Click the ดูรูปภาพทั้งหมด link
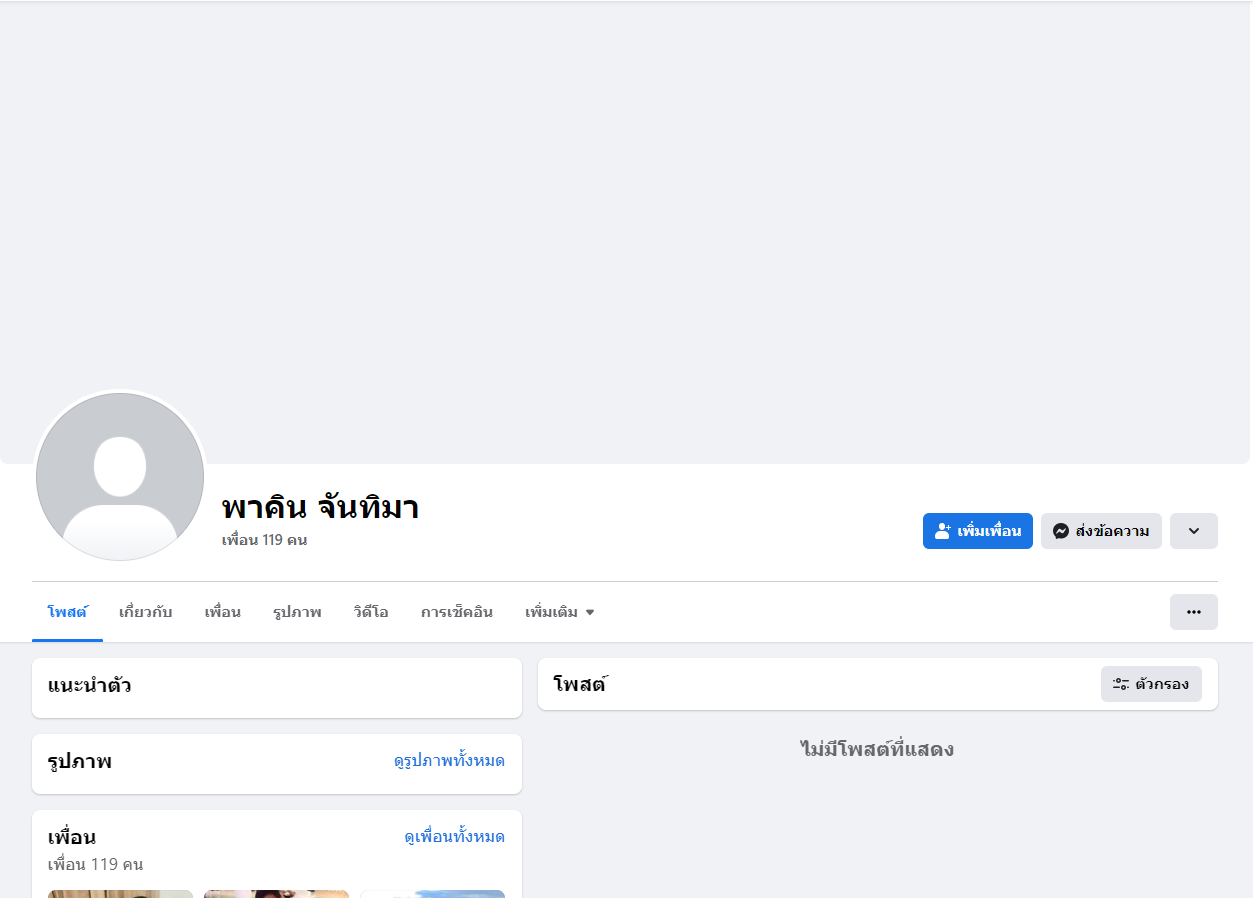The image size is (1253, 898). click(x=449, y=761)
